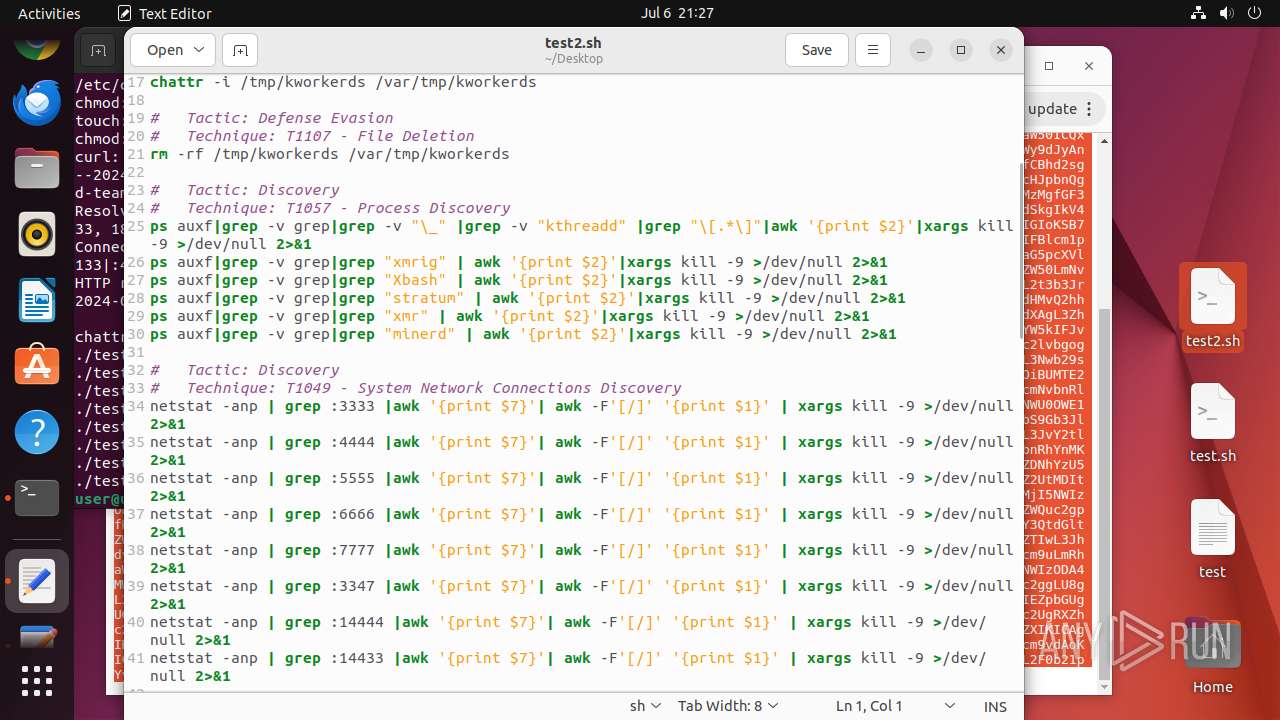1280x720 pixels.
Task: Click the new tab icon in terminal window
Action: coord(98,50)
